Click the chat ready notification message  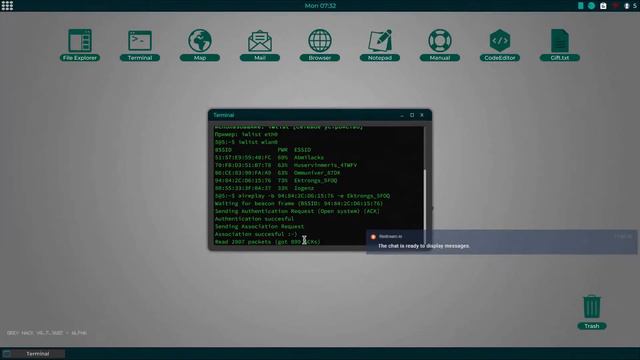424,246
